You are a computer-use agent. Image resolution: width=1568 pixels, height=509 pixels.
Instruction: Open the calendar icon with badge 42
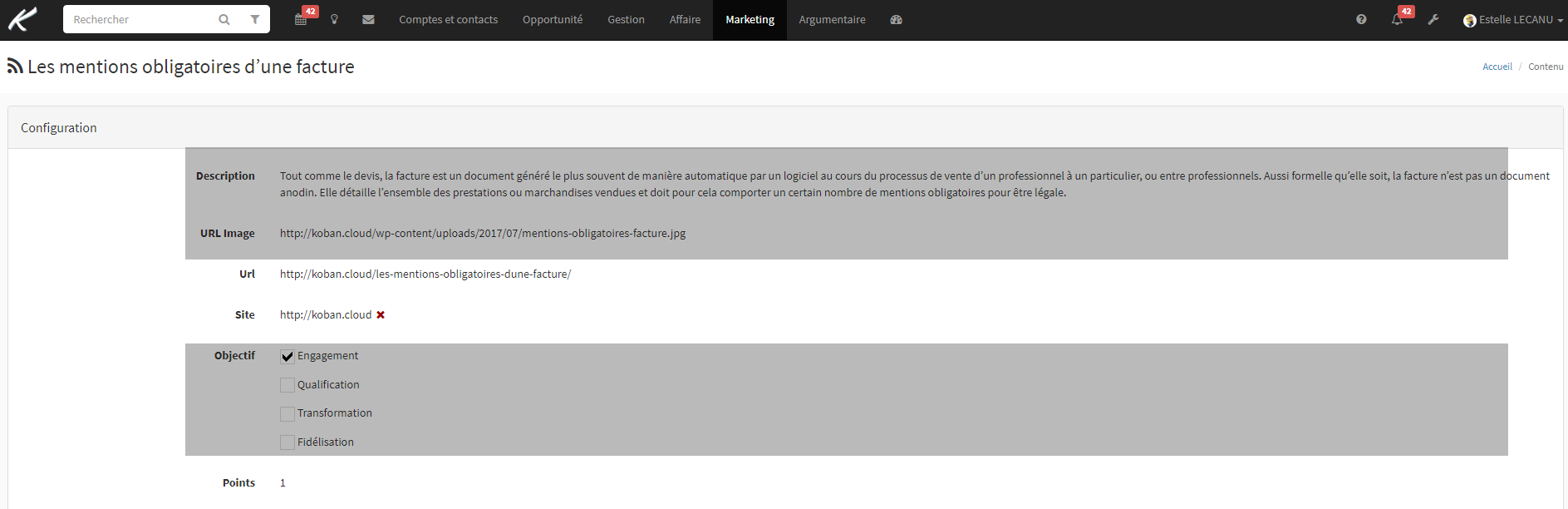tap(302, 19)
